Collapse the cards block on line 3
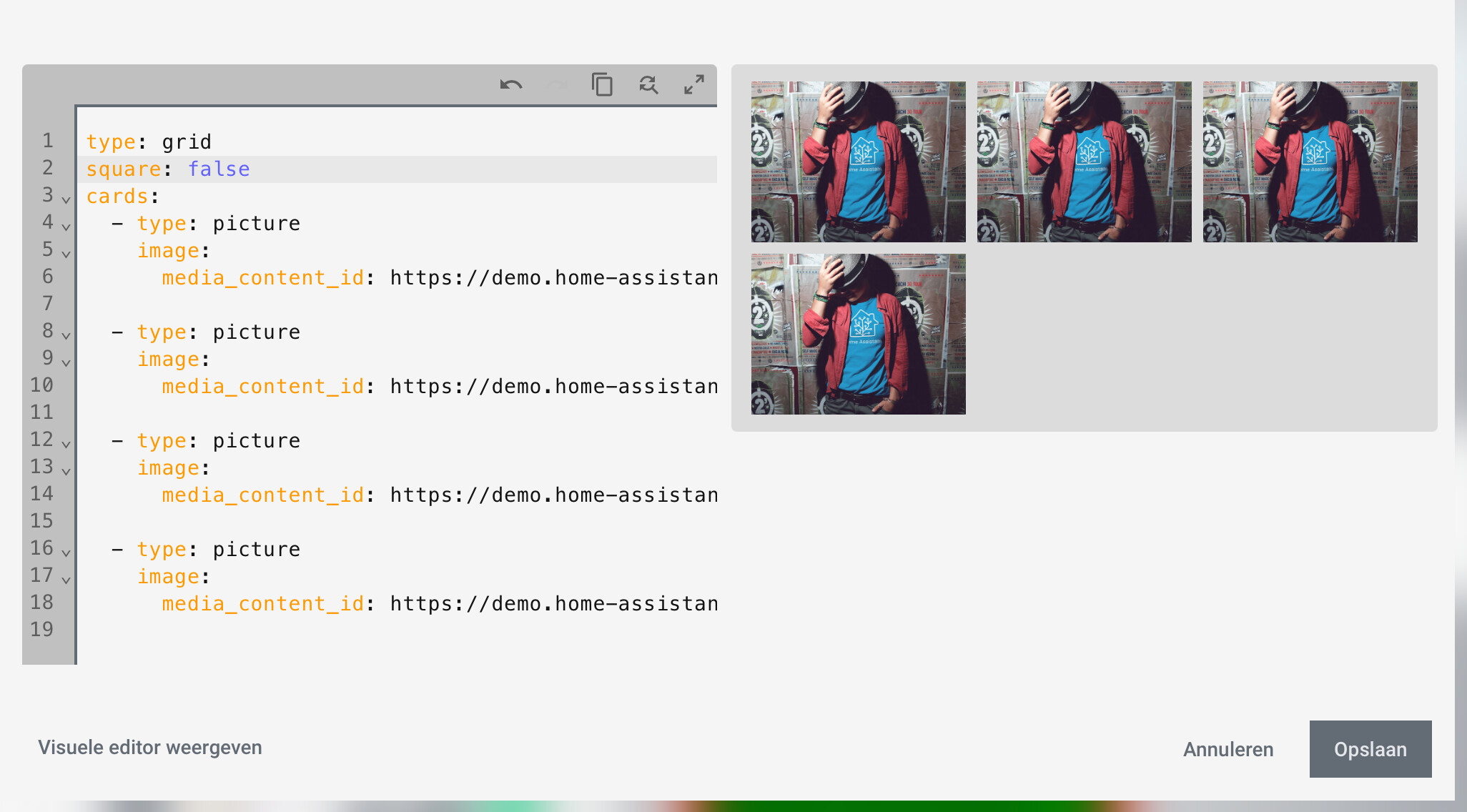1467x812 pixels. (66, 199)
